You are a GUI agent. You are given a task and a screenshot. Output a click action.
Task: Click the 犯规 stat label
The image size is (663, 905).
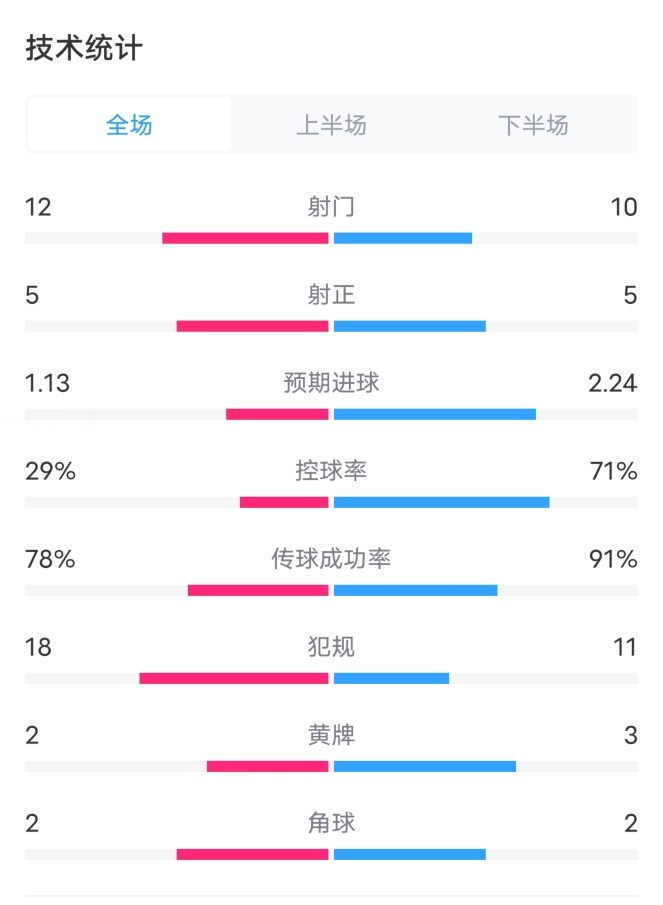331,647
